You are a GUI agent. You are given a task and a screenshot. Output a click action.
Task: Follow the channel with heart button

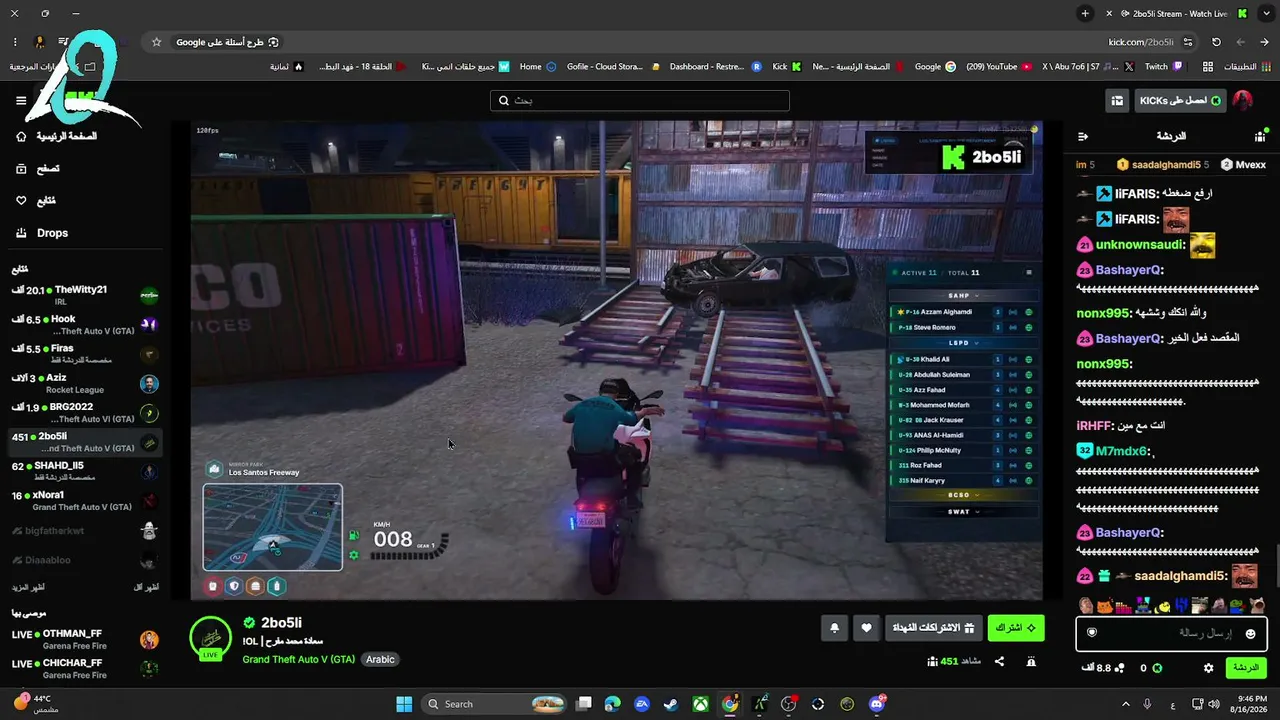tap(866, 628)
